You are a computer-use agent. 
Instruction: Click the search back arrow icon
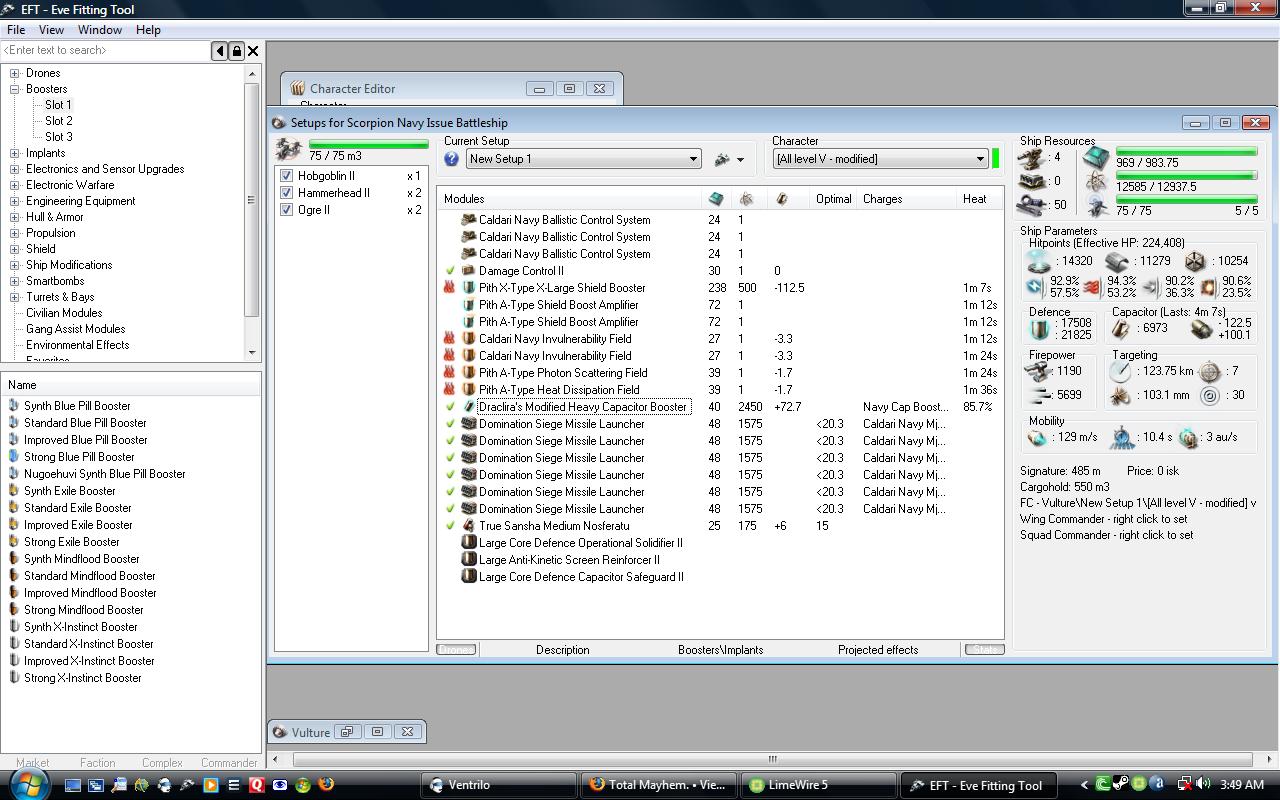(220, 50)
